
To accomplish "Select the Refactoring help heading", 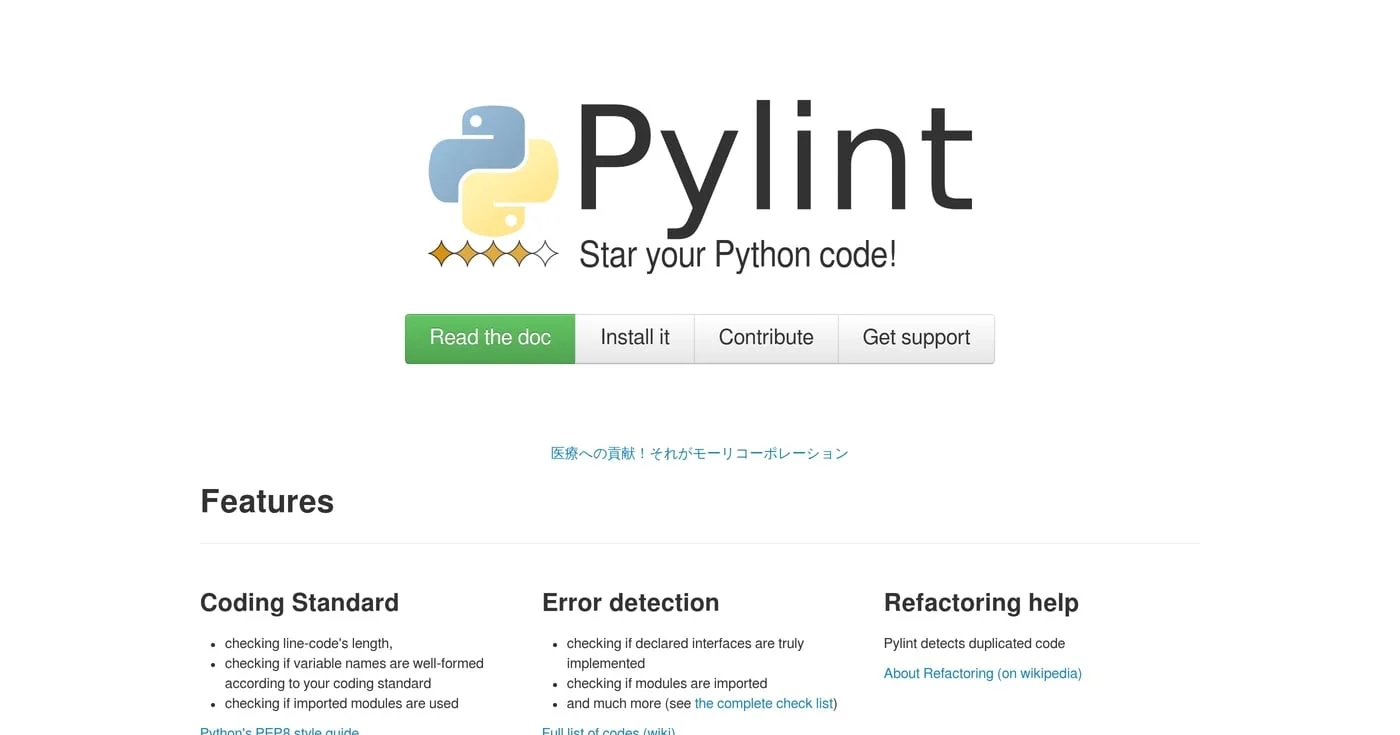I will click(981, 602).
